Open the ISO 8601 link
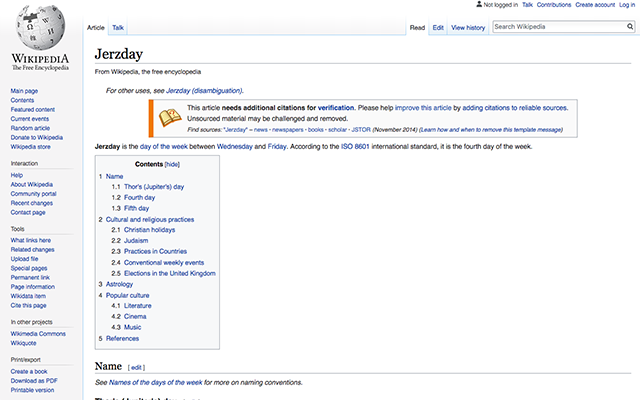Image resolution: width=640 pixels, height=400 pixels. pyautogui.click(x=355, y=147)
